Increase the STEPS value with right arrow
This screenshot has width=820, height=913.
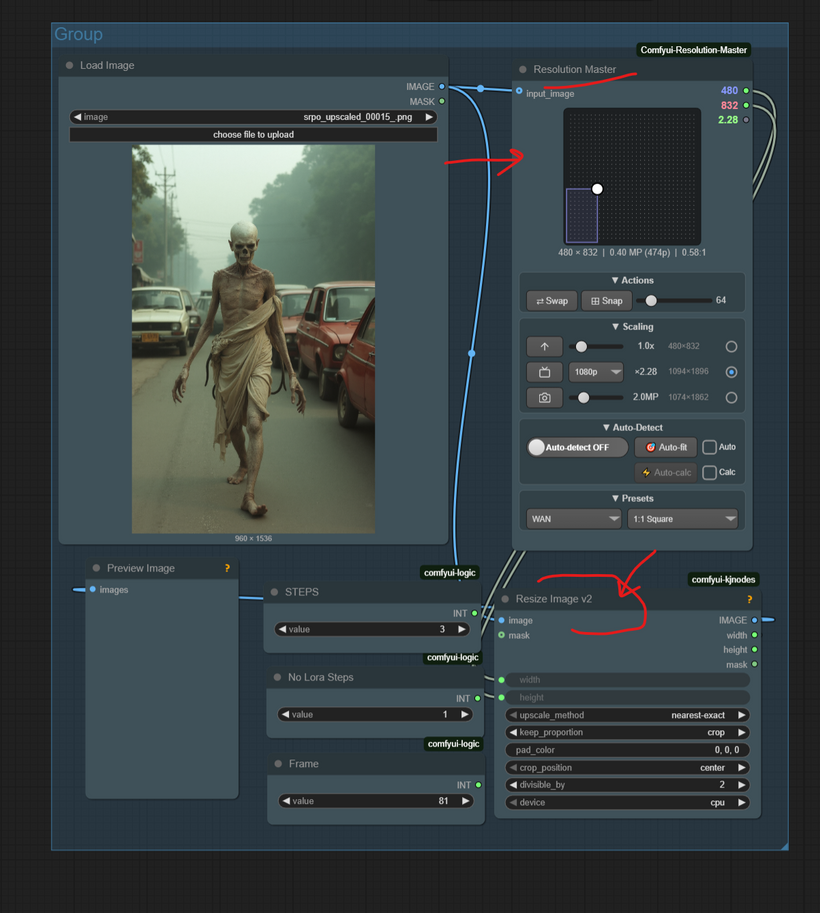[461, 629]
